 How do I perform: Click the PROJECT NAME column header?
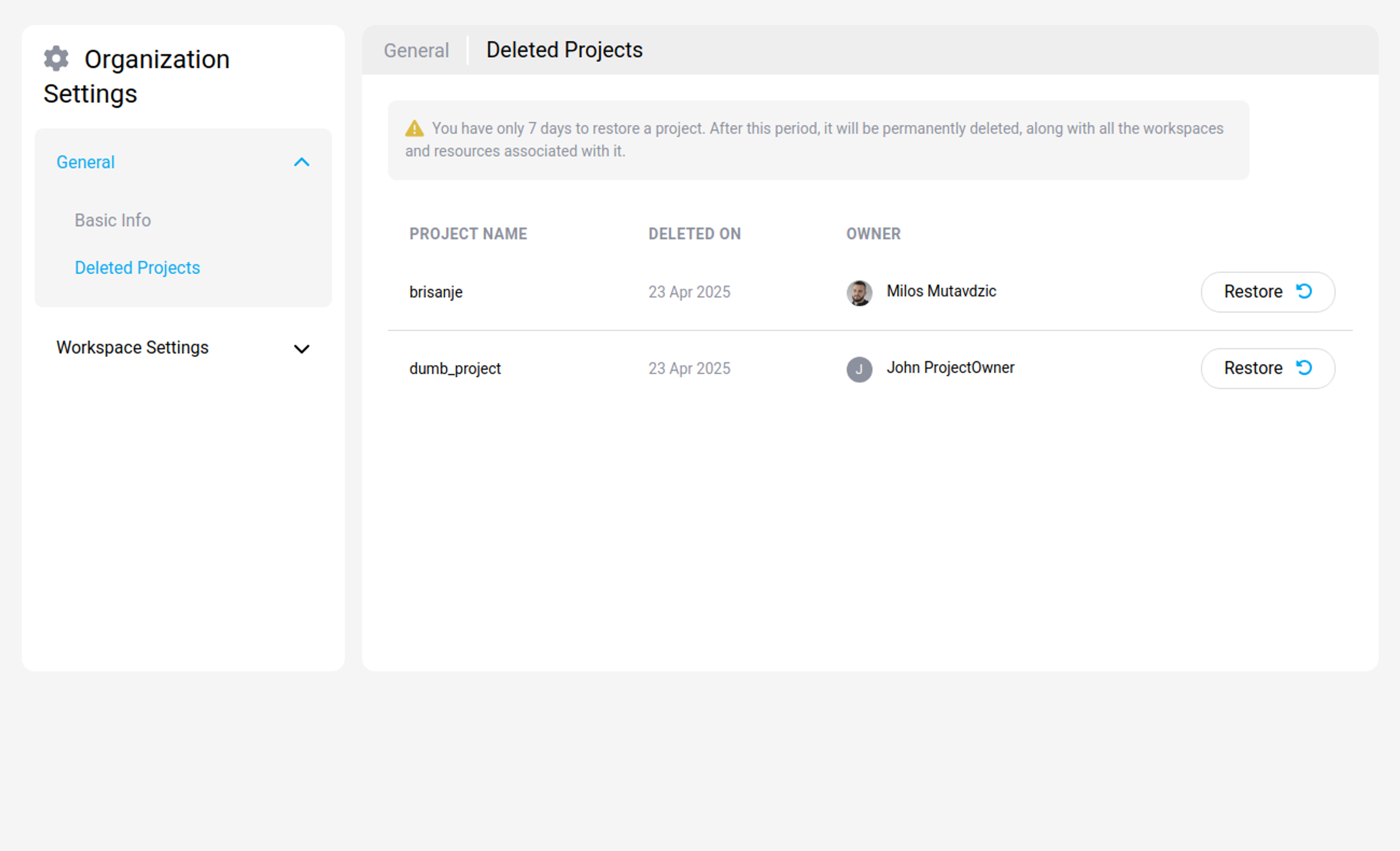pos(468,233)
